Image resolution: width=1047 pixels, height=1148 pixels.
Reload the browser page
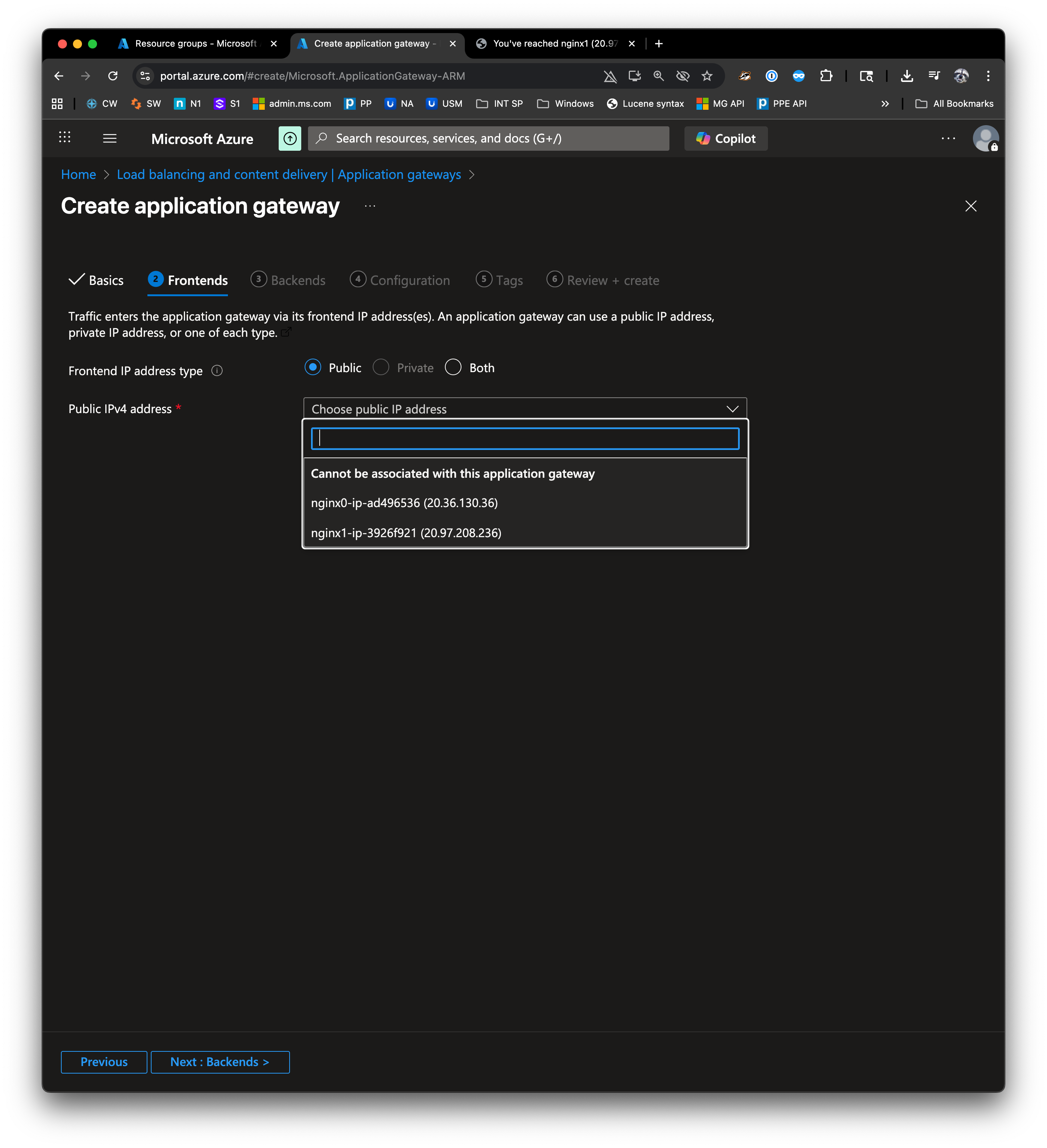(113, 76)
